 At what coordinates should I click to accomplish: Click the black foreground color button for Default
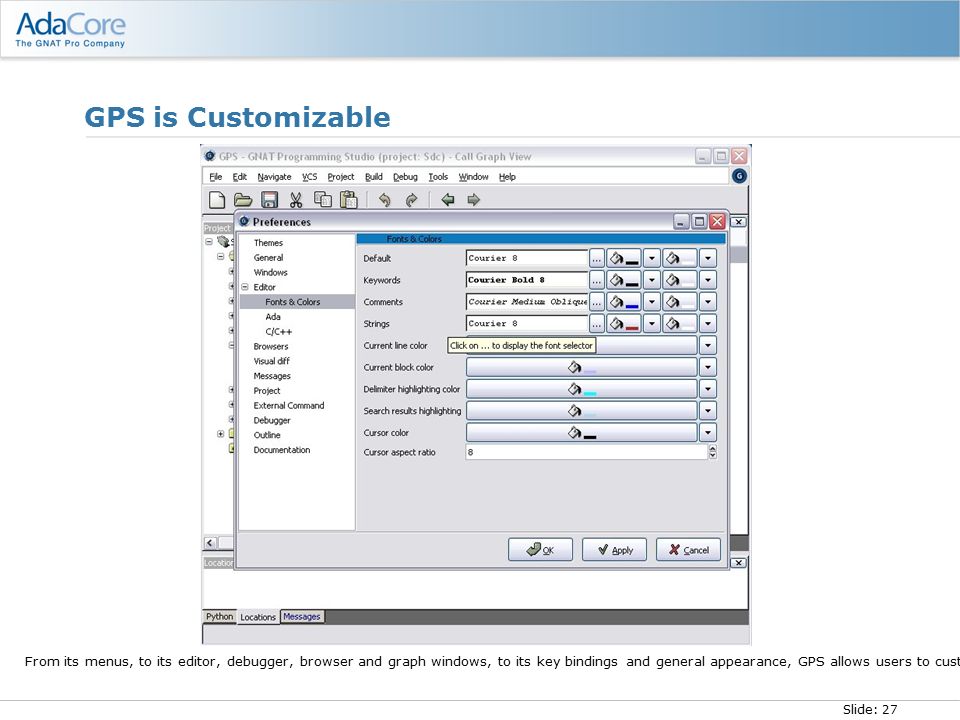point(624,258)
